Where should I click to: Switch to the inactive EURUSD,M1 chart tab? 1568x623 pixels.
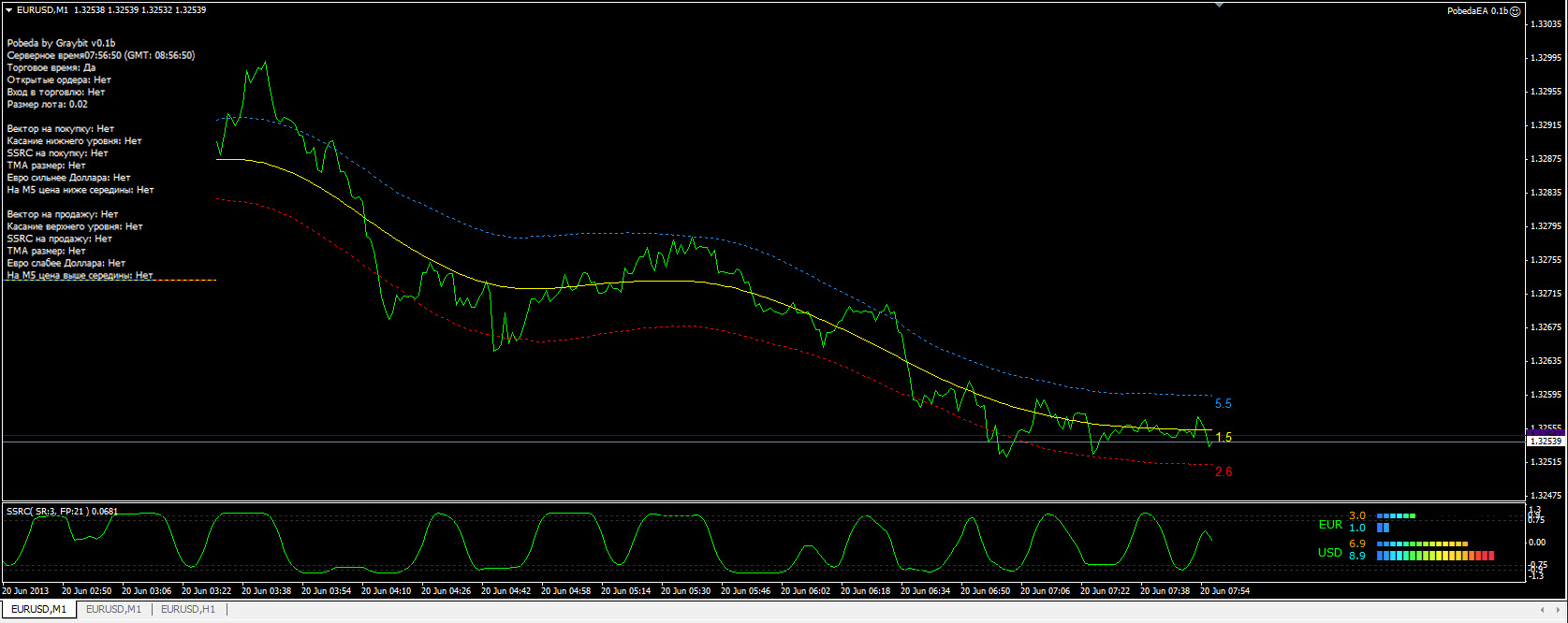pos(113,609)
